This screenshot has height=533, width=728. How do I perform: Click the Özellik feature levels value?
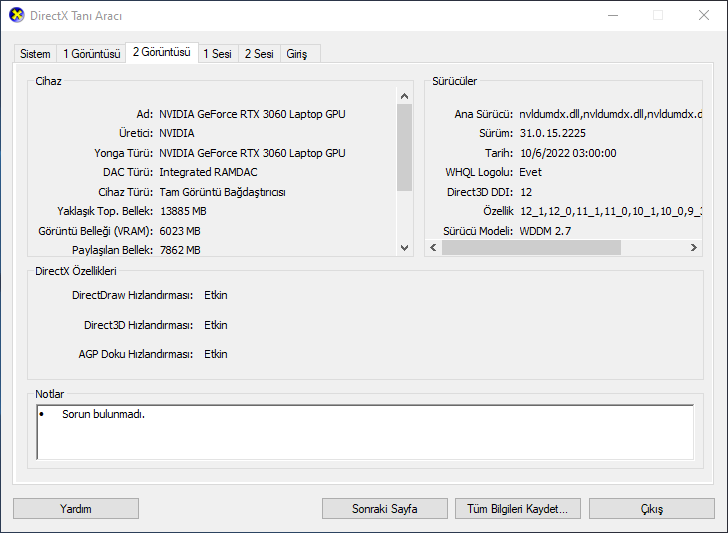coord(610,211)
